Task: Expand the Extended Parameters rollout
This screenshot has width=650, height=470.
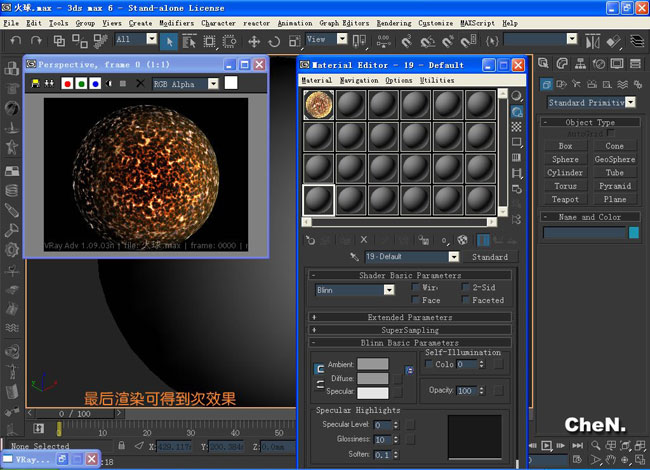Action: coord(410,317)
